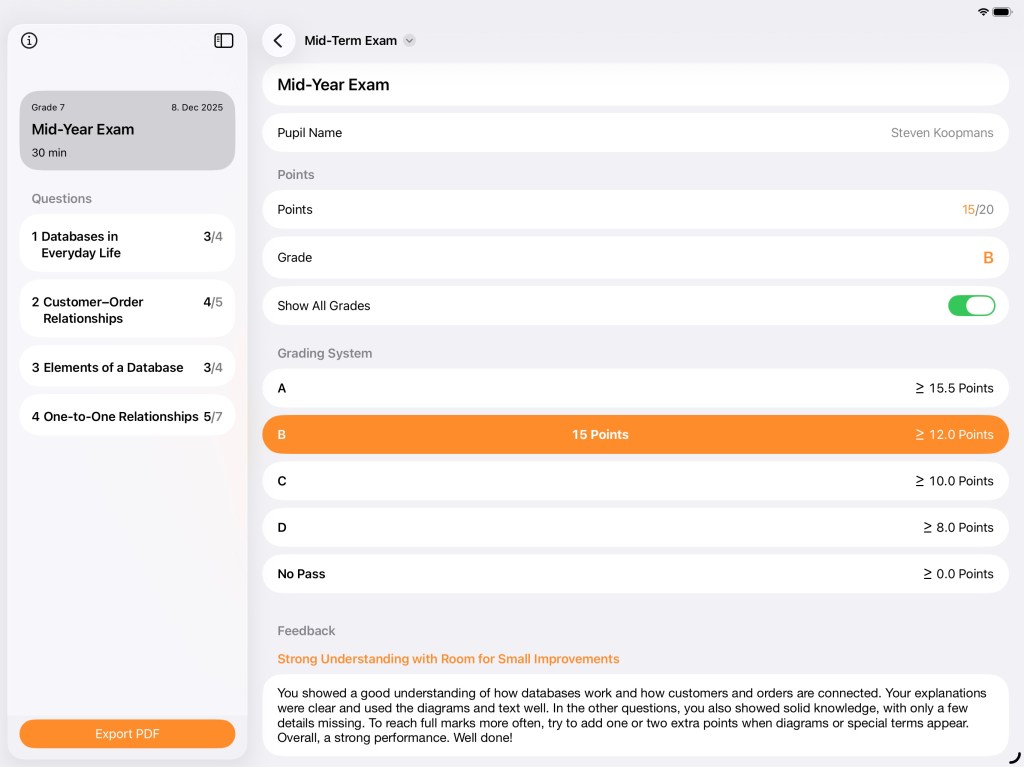The image size is (1024, 767).
Task: Select the Mid-Year Exam summary card
Action: [x=127, y=130]
